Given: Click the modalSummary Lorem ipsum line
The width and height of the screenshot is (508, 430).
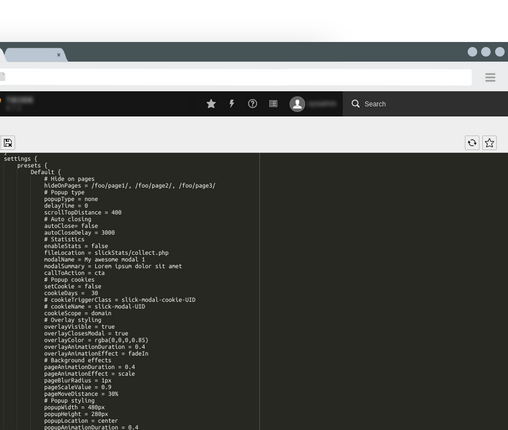Looking at the screenshot, I should (113, 266).
